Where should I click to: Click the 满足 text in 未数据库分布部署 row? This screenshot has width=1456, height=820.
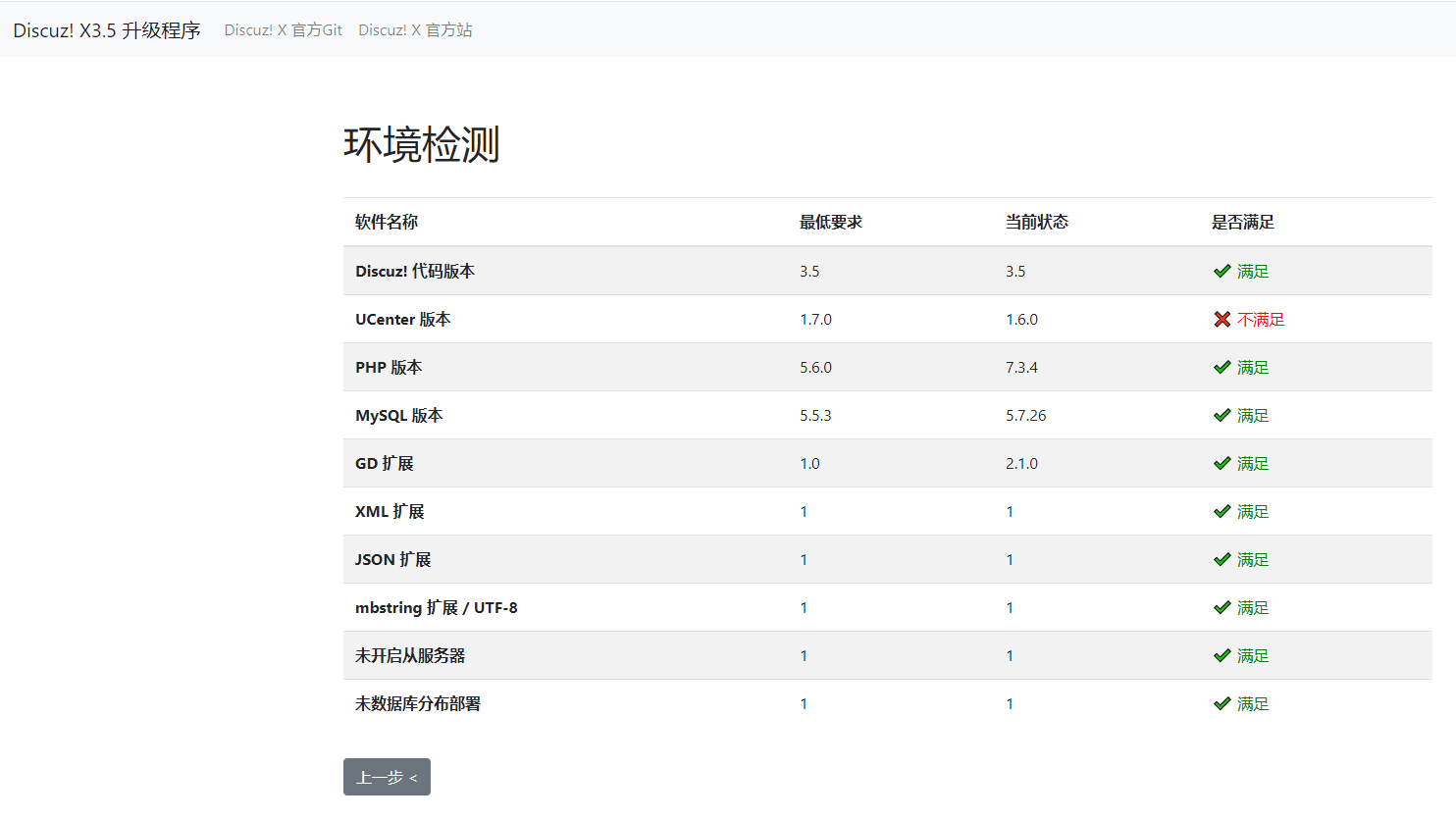[1253, 703]
